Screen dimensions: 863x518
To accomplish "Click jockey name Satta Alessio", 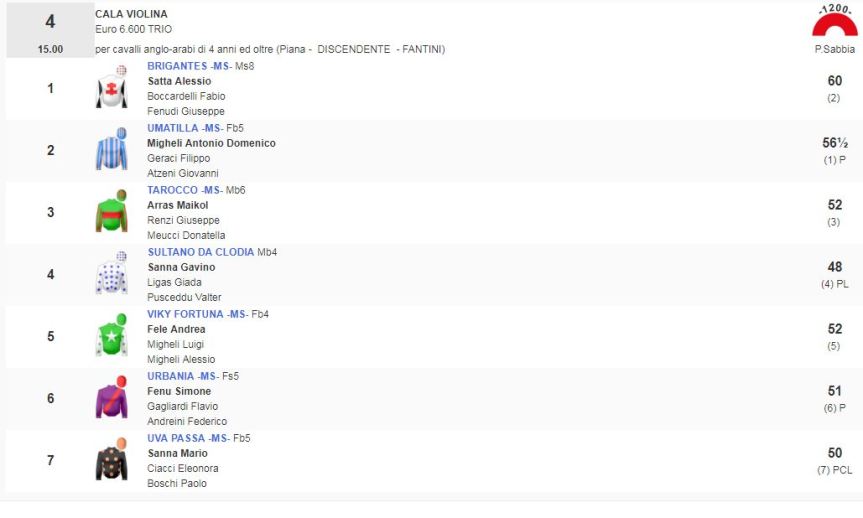I will [x=180, y=81].
